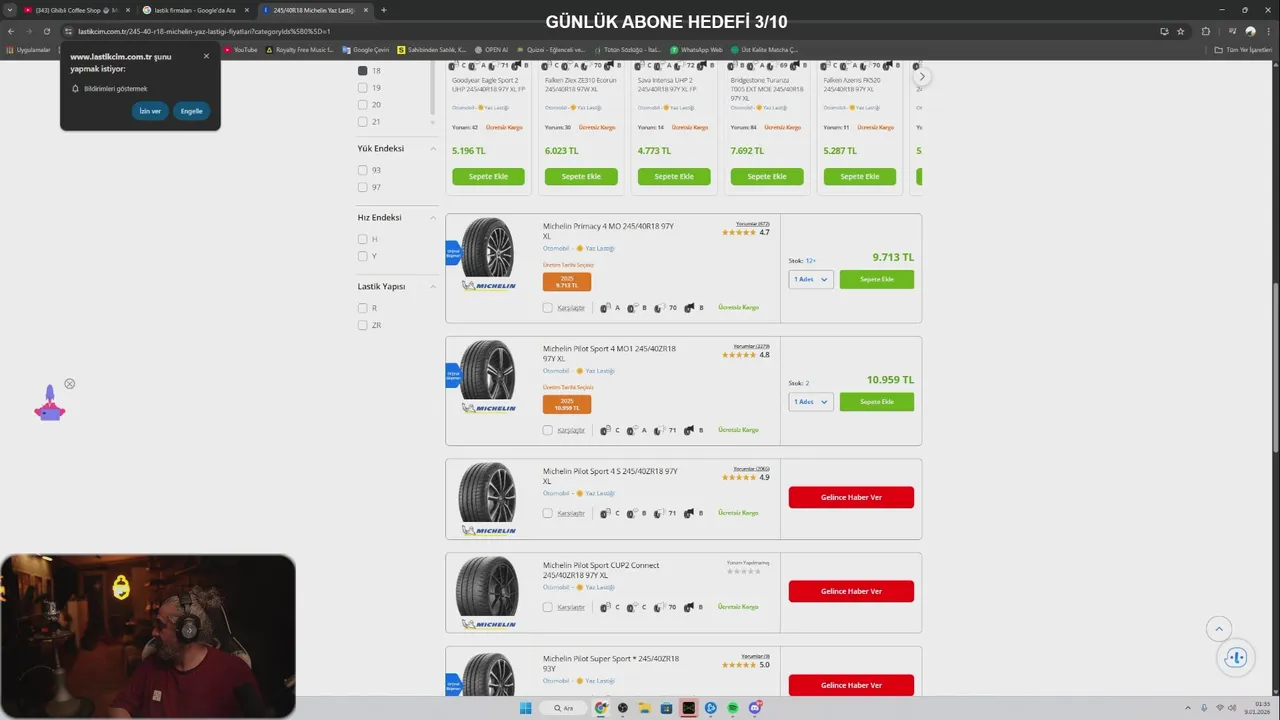Image resolution: width=1280 pixels, height=720 pixels.
Task: Collapse the Hız Endeksi filter section
Action: [x=433, y=218]
